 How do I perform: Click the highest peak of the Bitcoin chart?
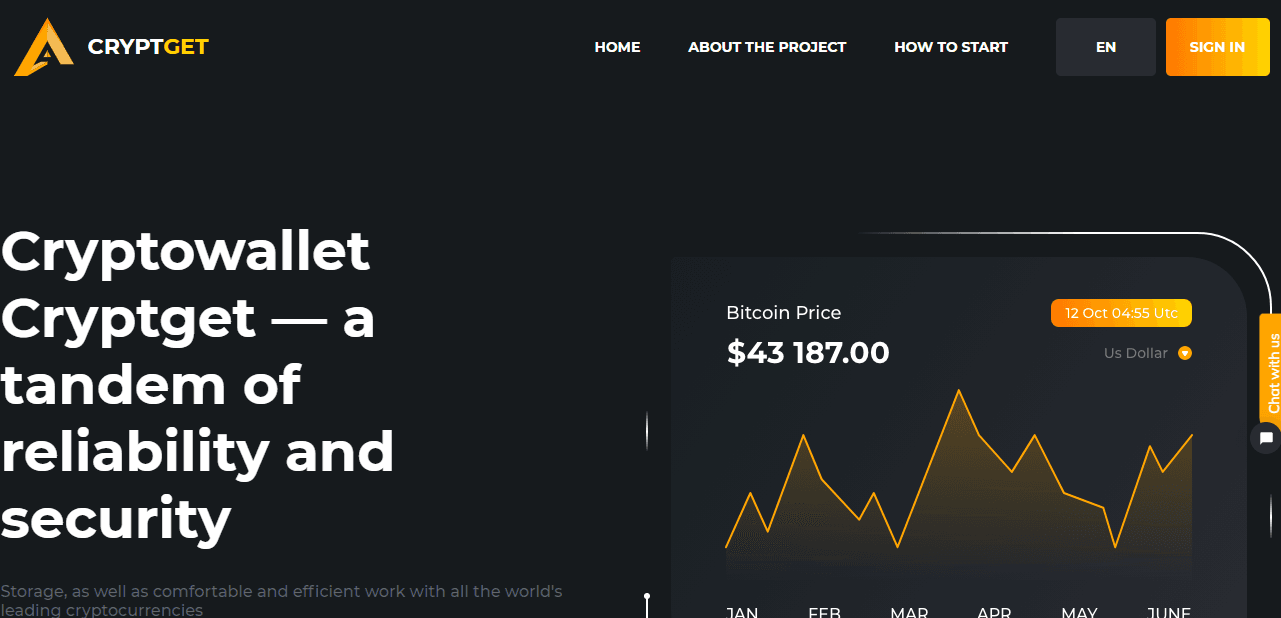(x=960, y=392)
